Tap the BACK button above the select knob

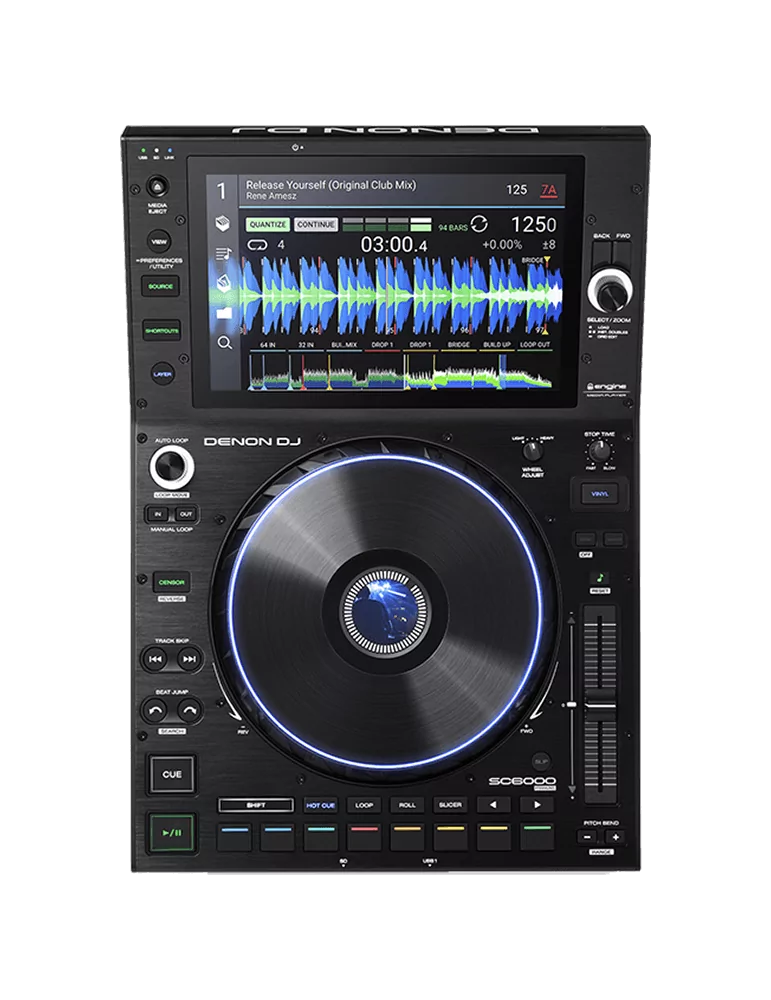tap(602, 254)
